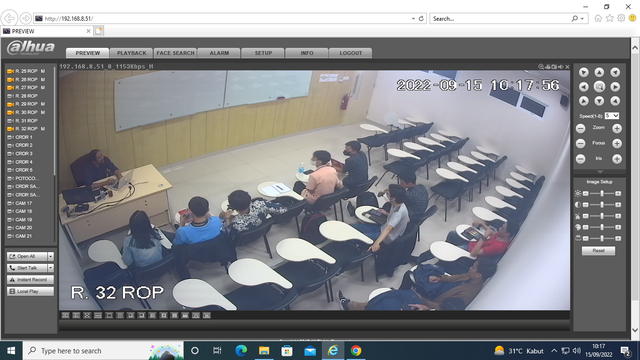Increase Focus with the plus button
Viewport: 640px width, 360px height.
[x=617, y=143]
